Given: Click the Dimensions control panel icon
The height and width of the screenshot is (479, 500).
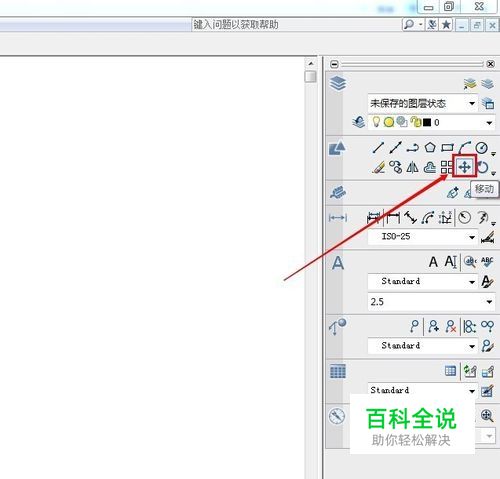Looking at the screenshot, I should coord(338,218).
